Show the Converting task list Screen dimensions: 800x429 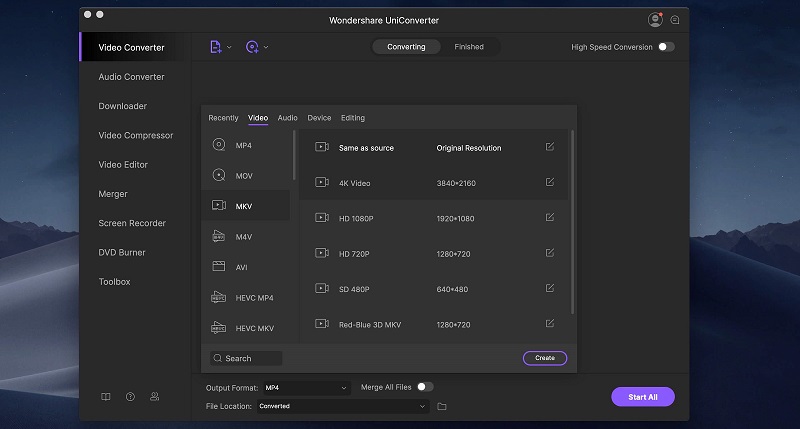[406, 47]
